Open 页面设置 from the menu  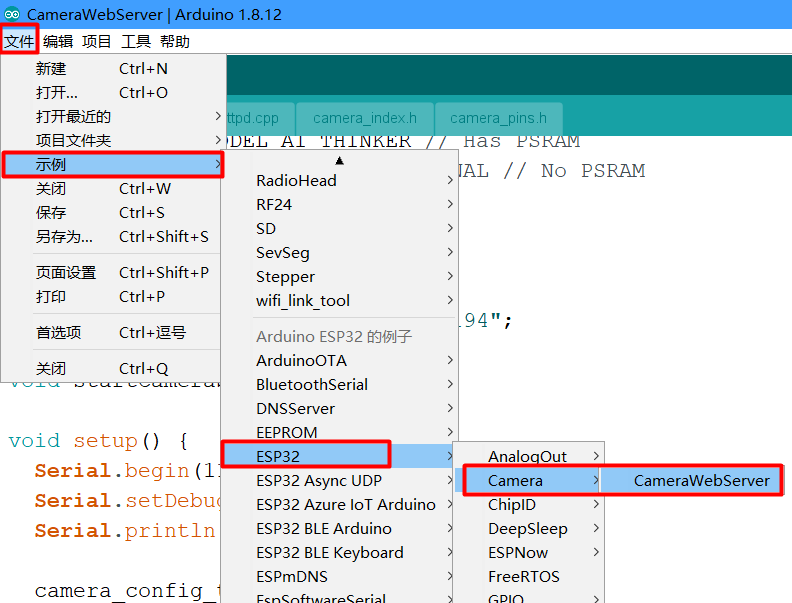pos(111,272)
